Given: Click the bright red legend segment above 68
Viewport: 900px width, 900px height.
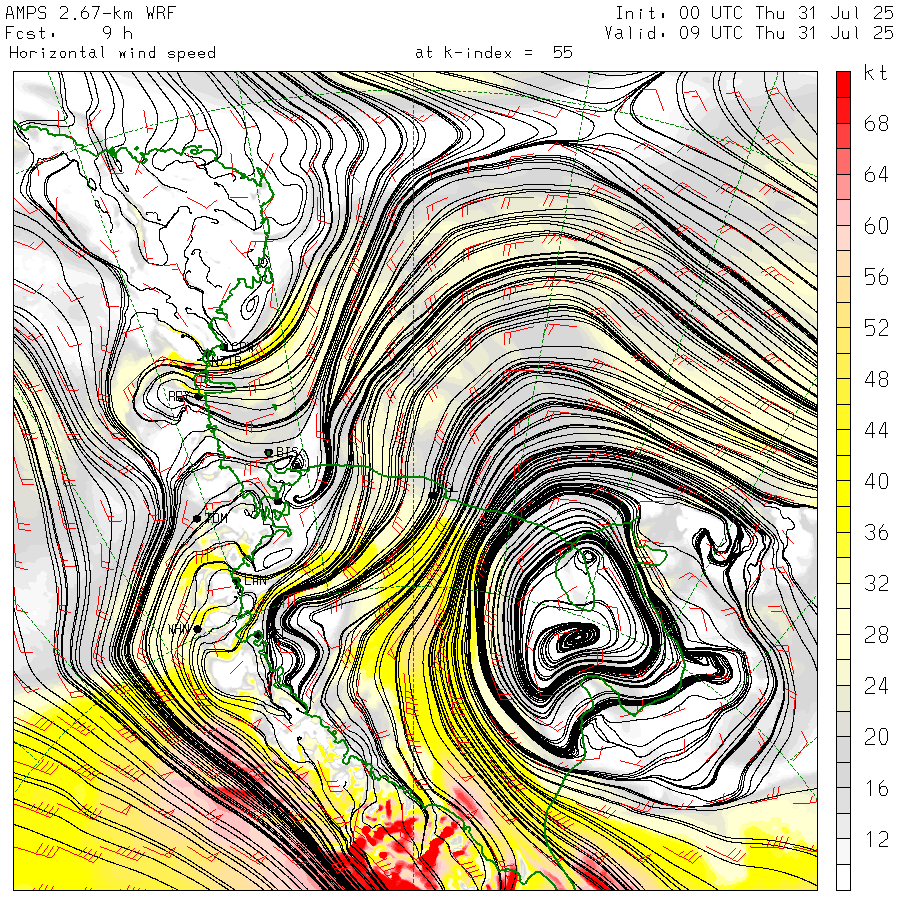Looking at the screenshot, I should [x=843, y=84].
